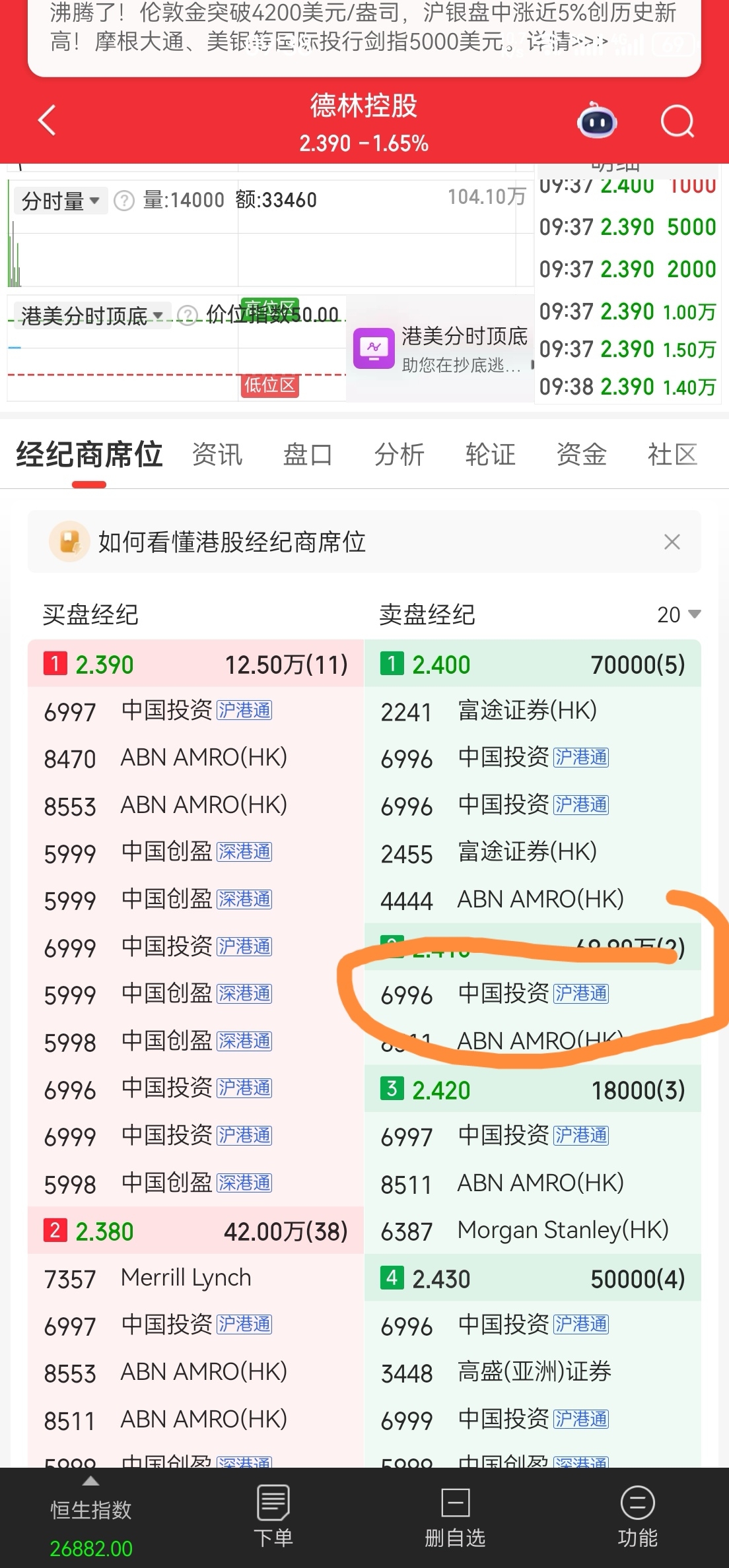Select buy level 1 at 2.390 row
Image resolution: width=729 pixels, height=1568 pixels.
tap(195, 664)
